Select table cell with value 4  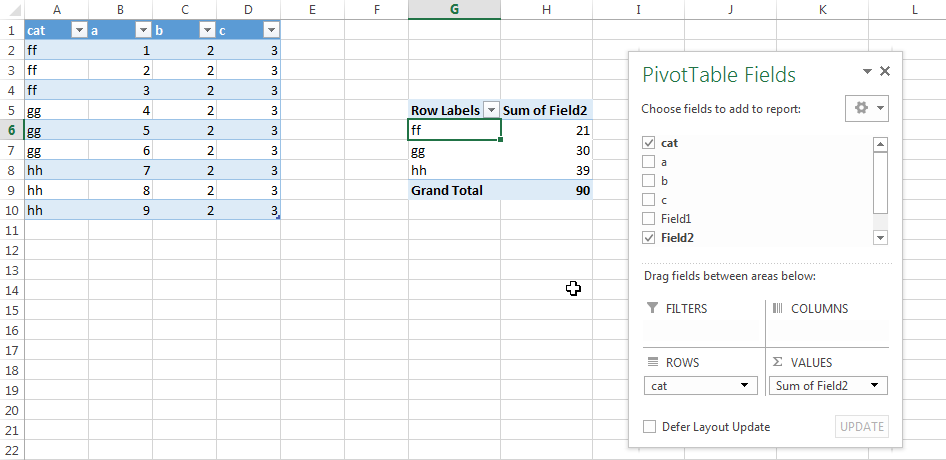120,110
